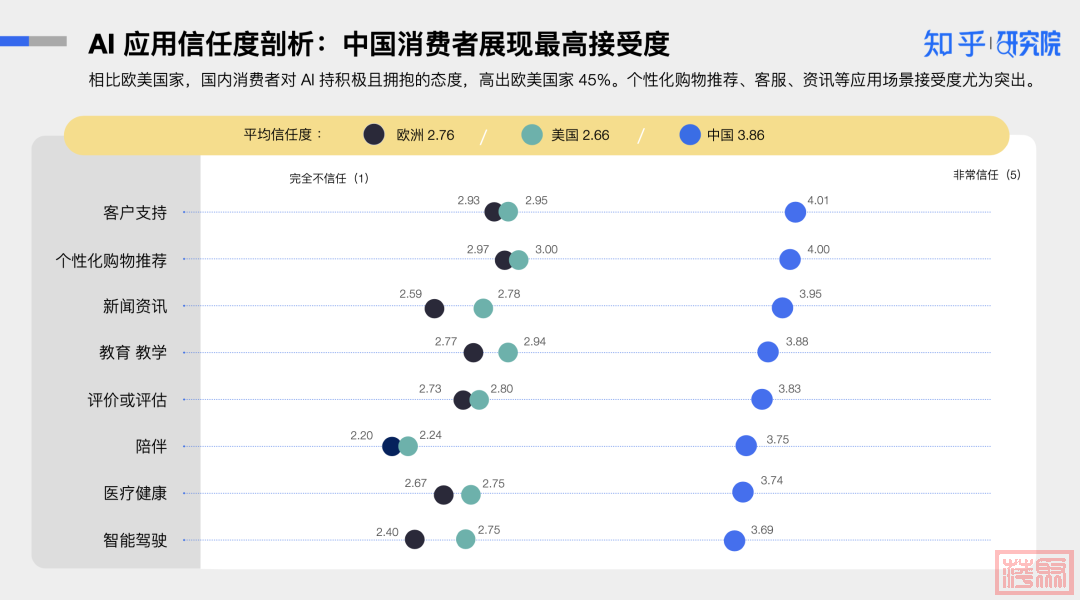Click the 非常信任（5）axis label
Screen dimensions: 1080x600
(987, 175)
